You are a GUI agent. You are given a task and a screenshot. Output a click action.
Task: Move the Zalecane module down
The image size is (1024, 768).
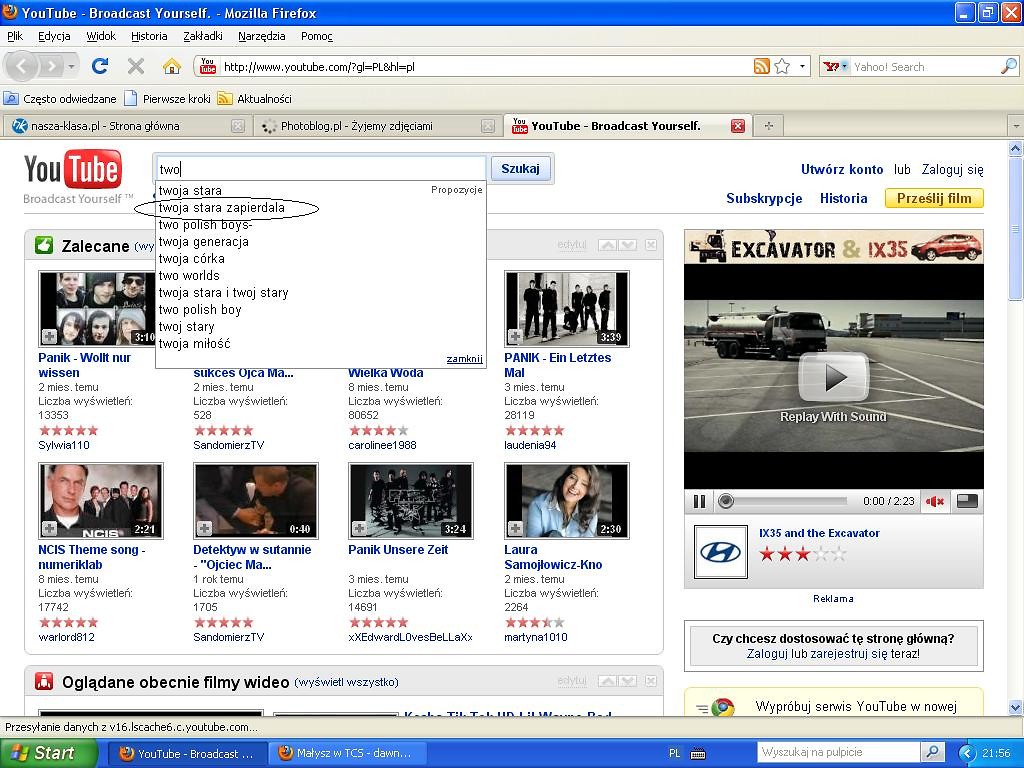[627, 245]
